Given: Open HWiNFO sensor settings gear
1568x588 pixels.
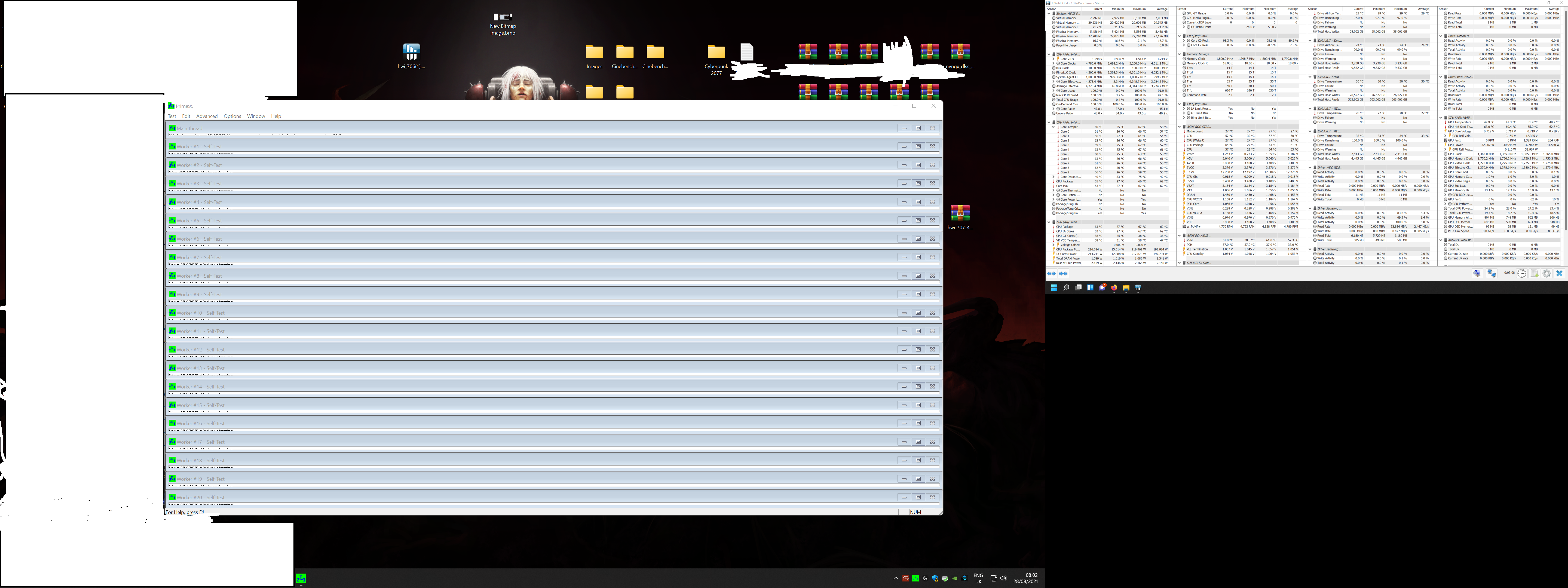Looking at the screenshot, I should point(1547,273).
